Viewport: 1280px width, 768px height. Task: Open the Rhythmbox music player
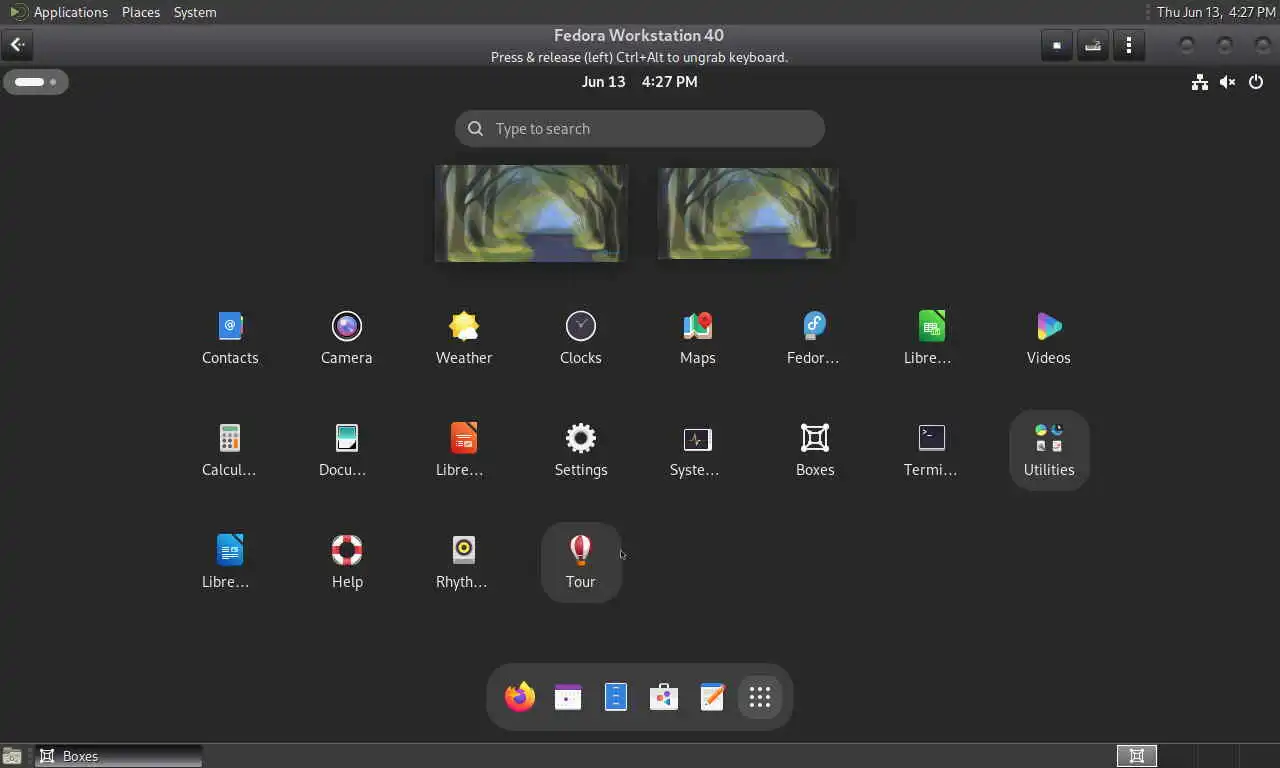point(464,561)
